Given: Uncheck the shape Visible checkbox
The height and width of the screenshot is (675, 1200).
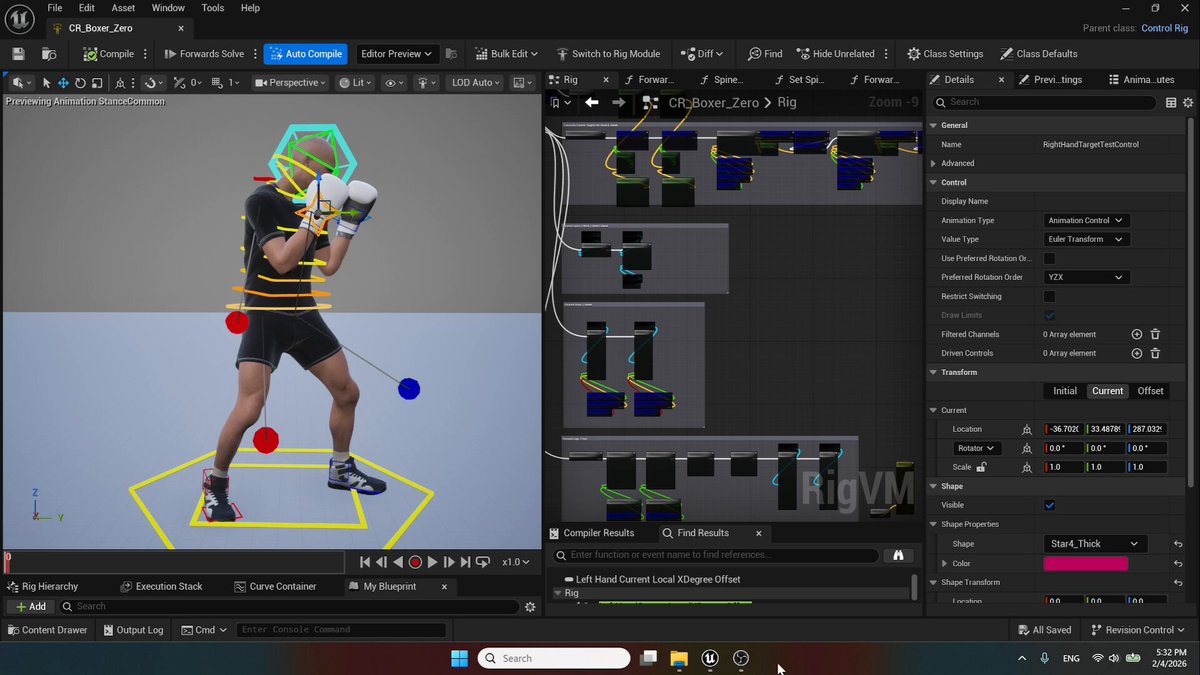Looking at the screenshot, I should 1049,505.
